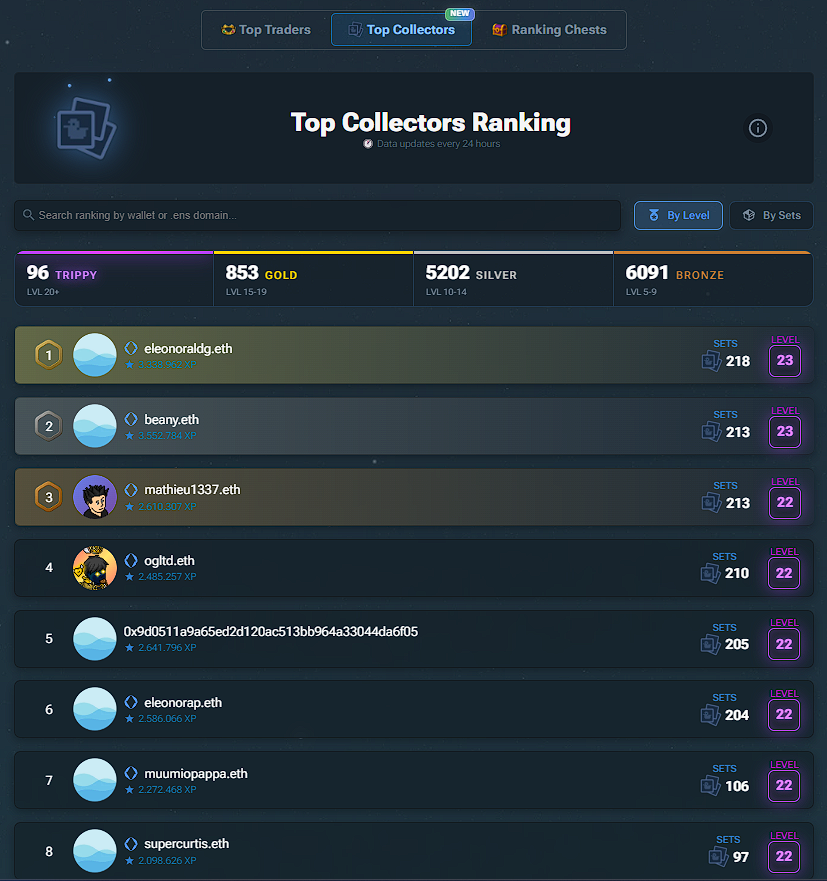Open ogltd.eth profile
The height and width of the screenshot is (881, 827).
pos(170,560)
